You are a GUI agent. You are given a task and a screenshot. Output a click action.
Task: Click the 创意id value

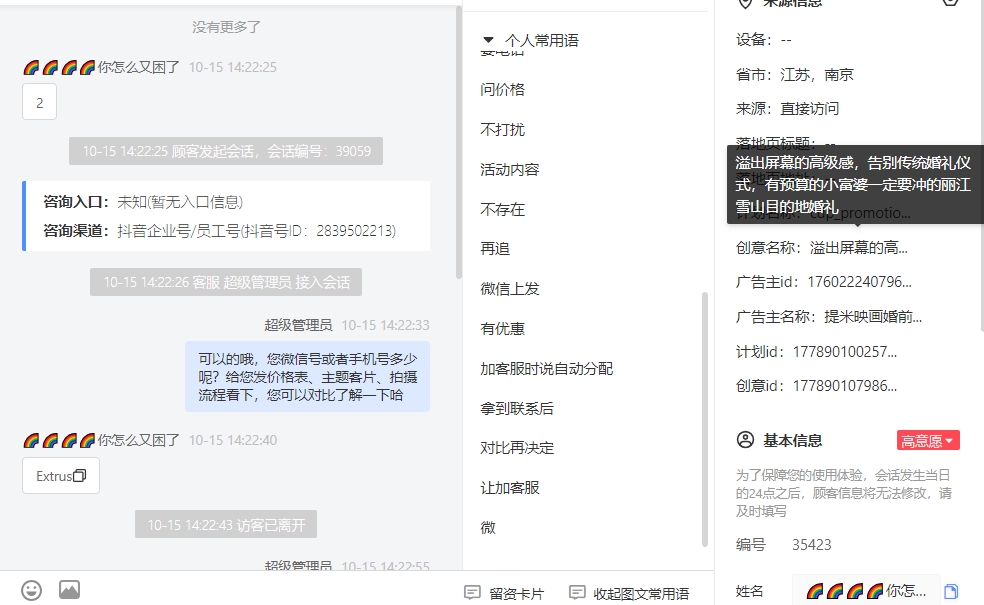tap(845, 386)
